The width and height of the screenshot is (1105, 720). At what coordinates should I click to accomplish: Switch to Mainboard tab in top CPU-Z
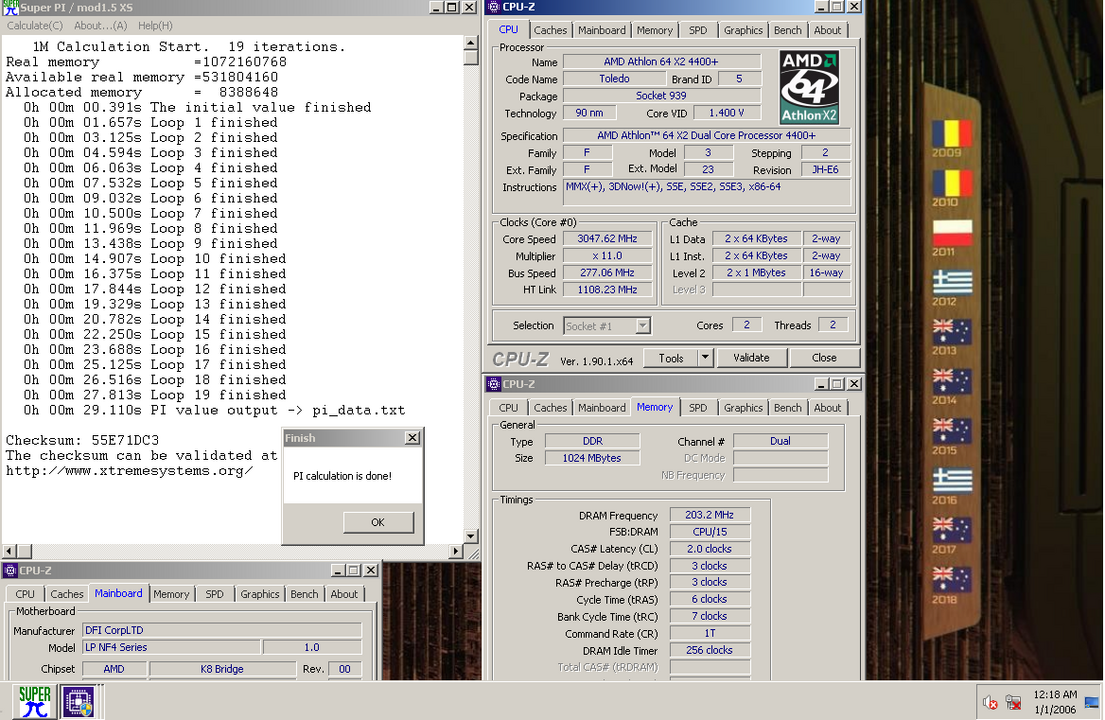(x=602, y=30)
